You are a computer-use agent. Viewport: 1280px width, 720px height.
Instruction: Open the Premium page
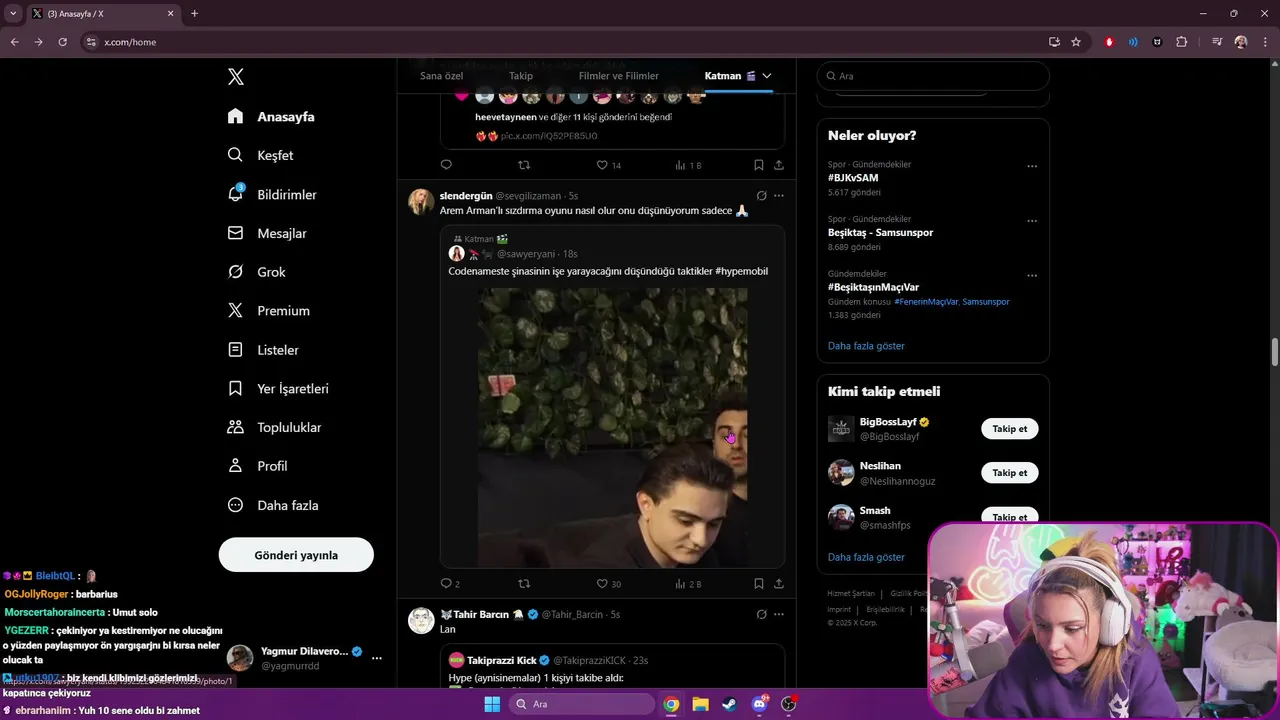[x=268, y=311]
